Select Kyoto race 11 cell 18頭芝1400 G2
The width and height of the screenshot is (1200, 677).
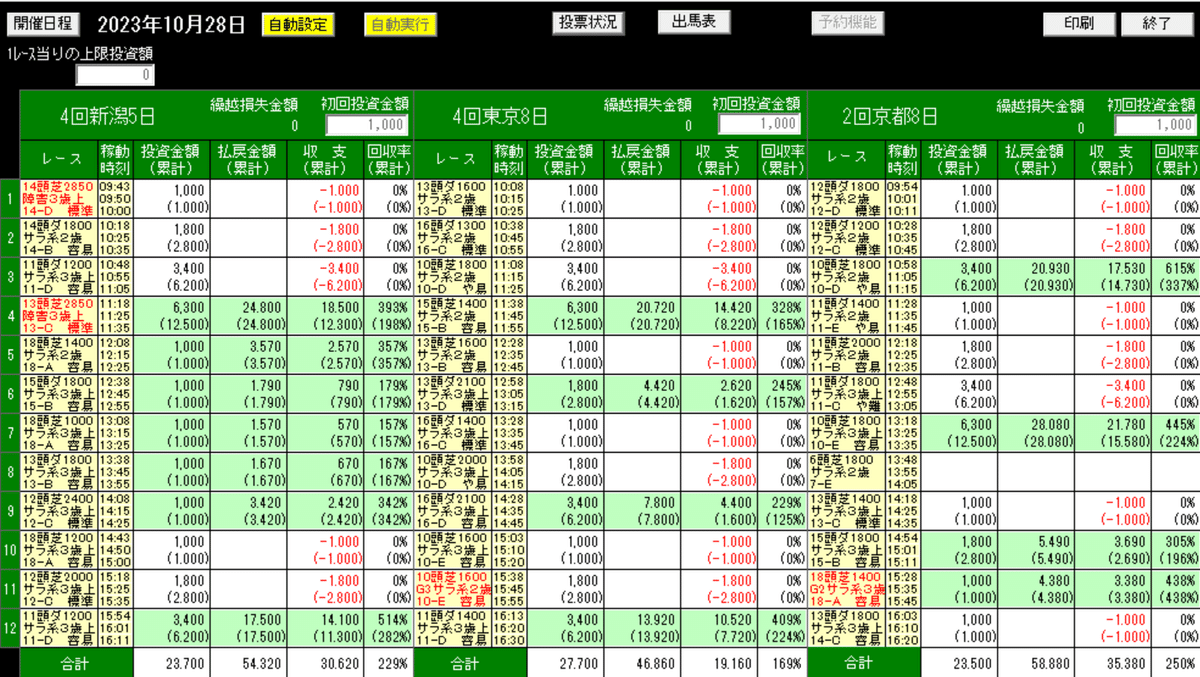click(x=846, y=589)
